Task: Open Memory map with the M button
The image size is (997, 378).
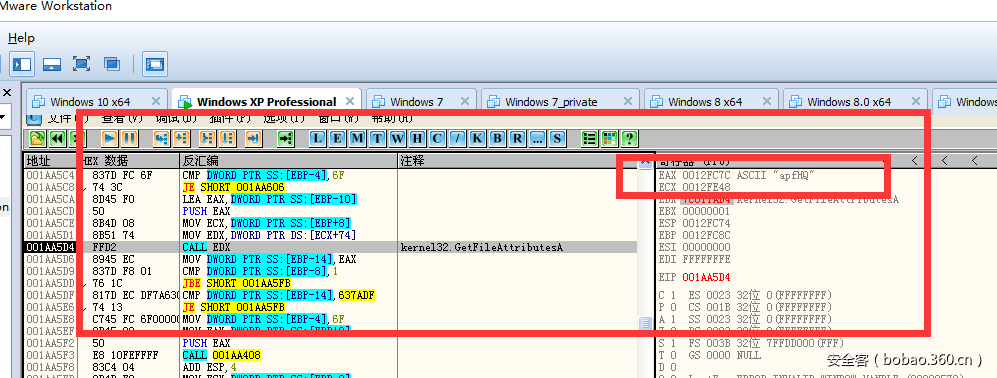Action: tap(357, 138)
